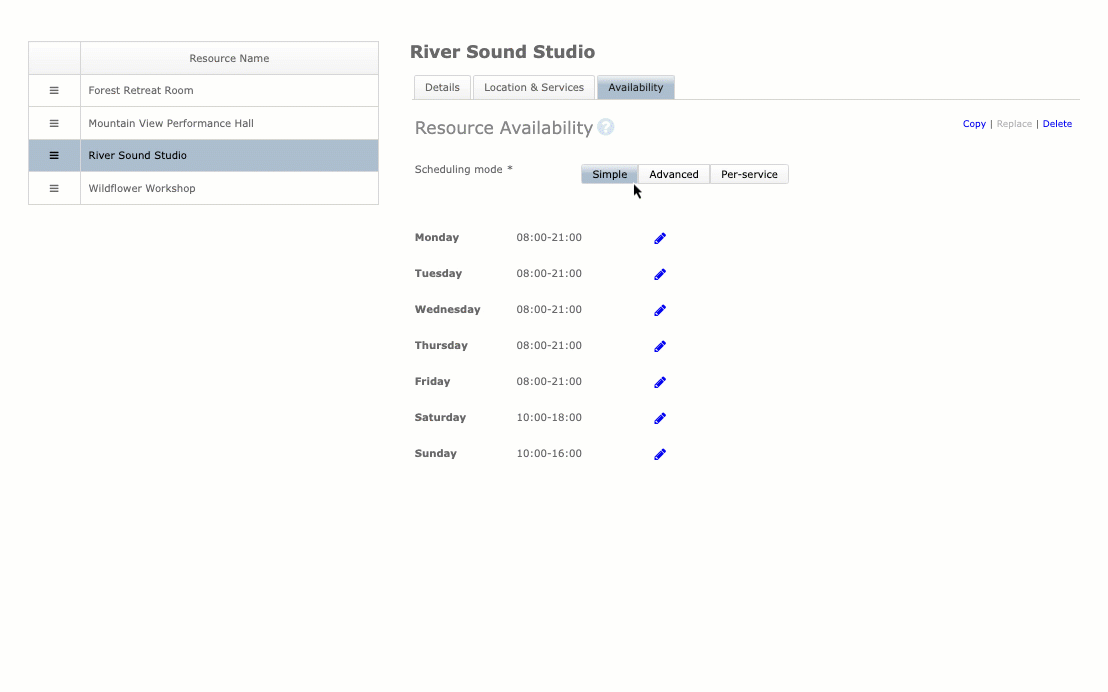
Task: Click the Delete link
Action: (x=1057, y=124)
